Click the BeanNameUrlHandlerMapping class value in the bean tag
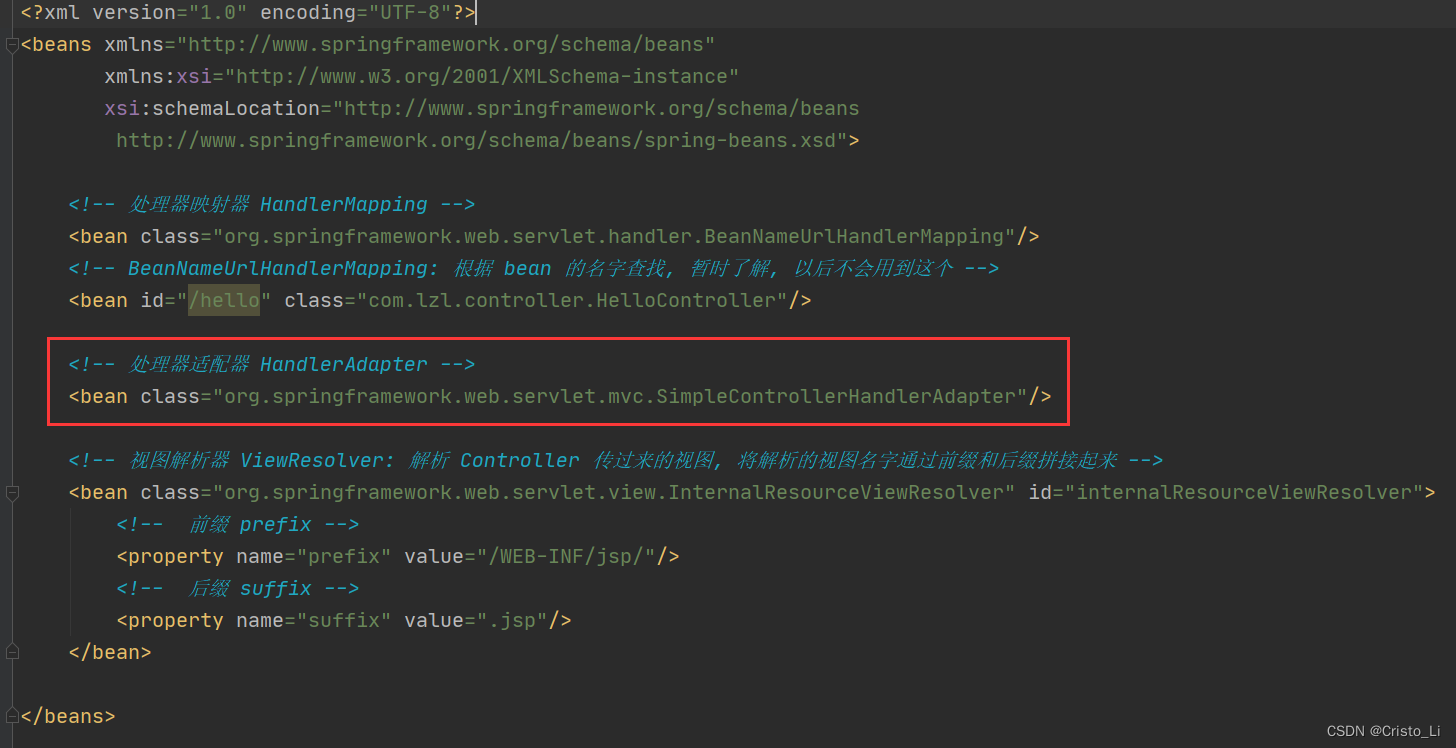The width and height of the screenshot is (1456, 748). pyautogui.click(x=614, y=237)
